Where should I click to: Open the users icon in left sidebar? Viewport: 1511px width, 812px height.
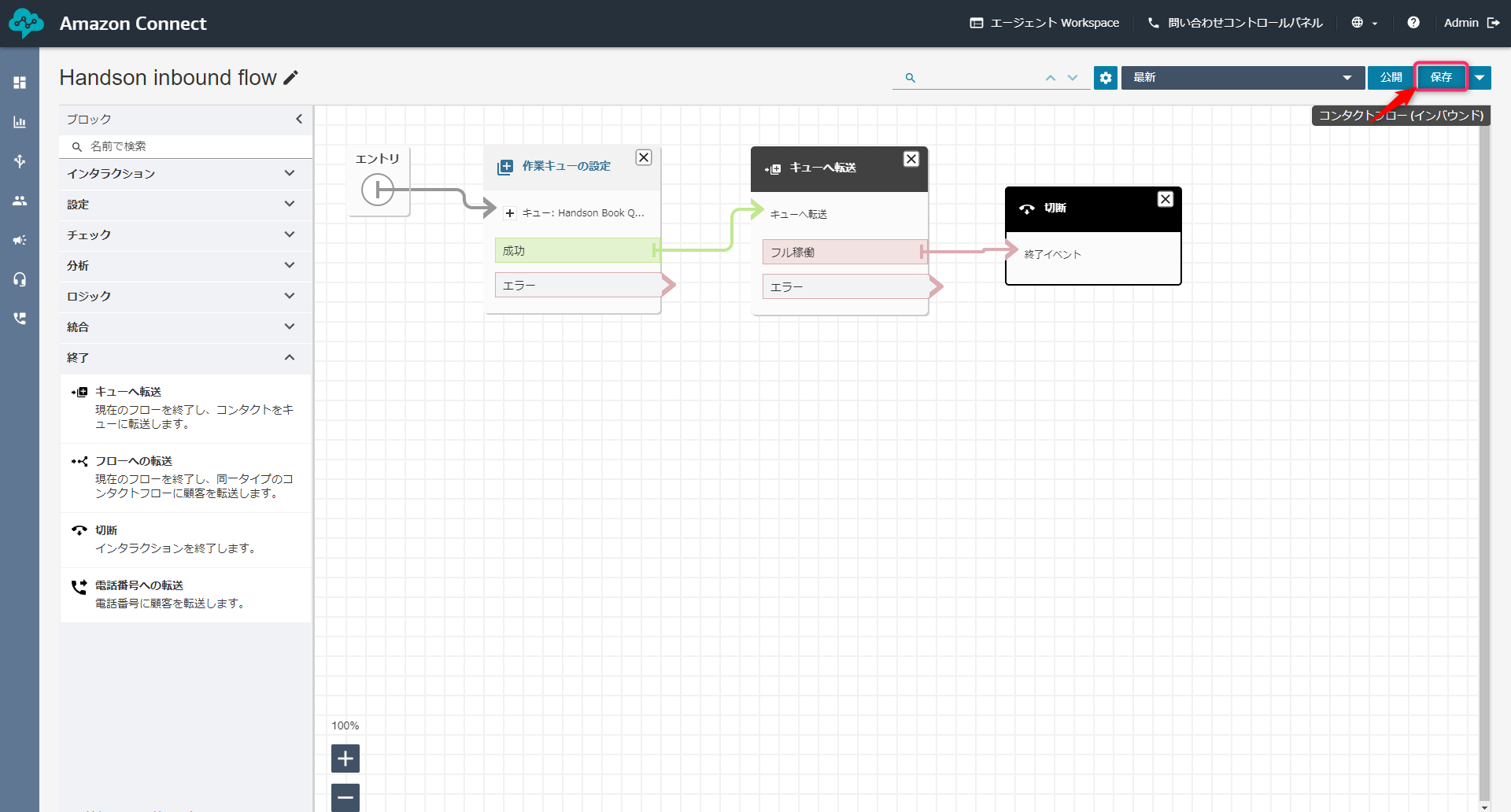click(20, 201)
